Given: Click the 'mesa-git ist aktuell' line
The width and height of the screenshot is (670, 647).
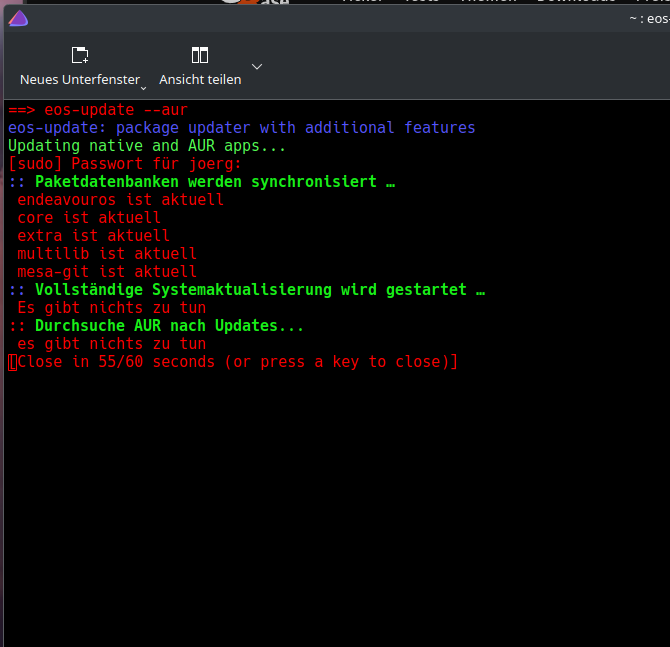Looking at the screenshot, I should point(107,271).
